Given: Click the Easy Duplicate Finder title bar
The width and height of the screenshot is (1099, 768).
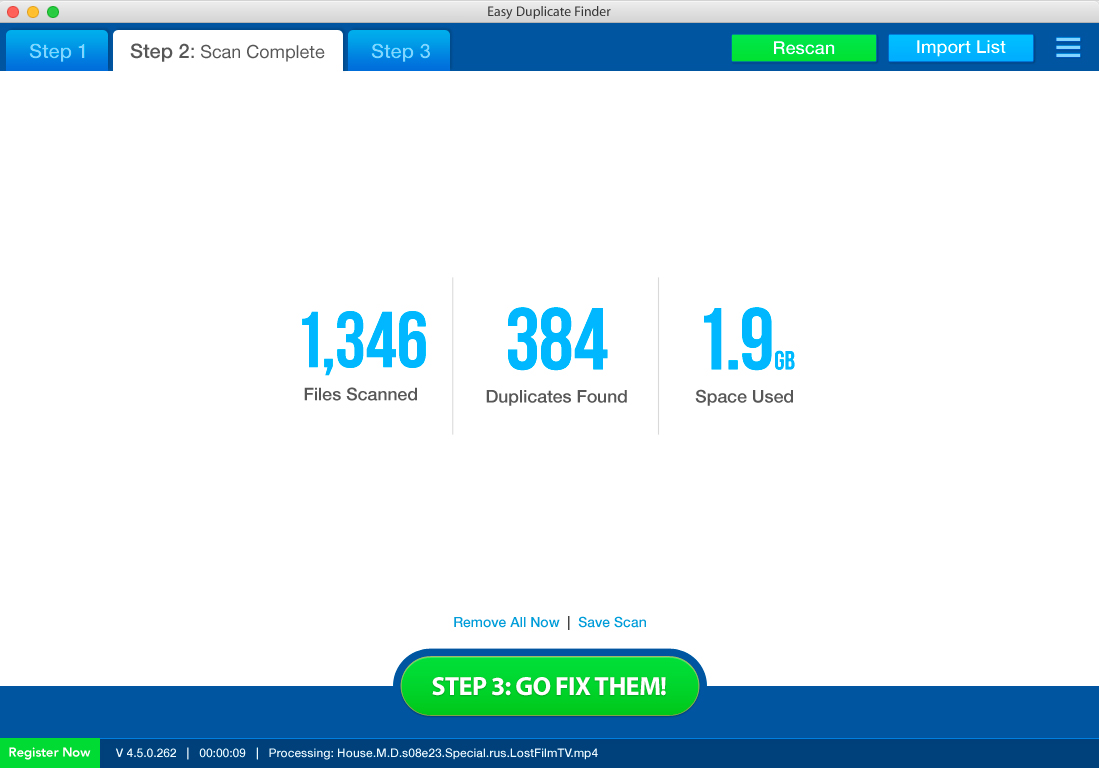Looking at the screenshot, I should click(549, 12).
